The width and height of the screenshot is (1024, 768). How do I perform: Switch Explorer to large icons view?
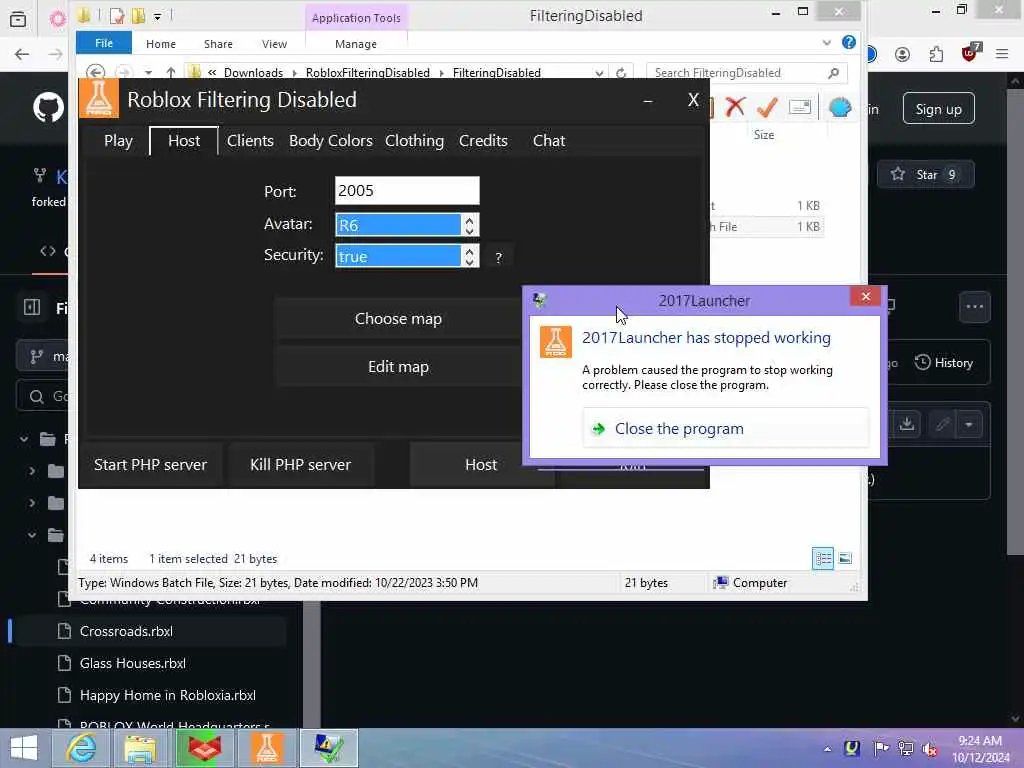[x=845, y=558]
